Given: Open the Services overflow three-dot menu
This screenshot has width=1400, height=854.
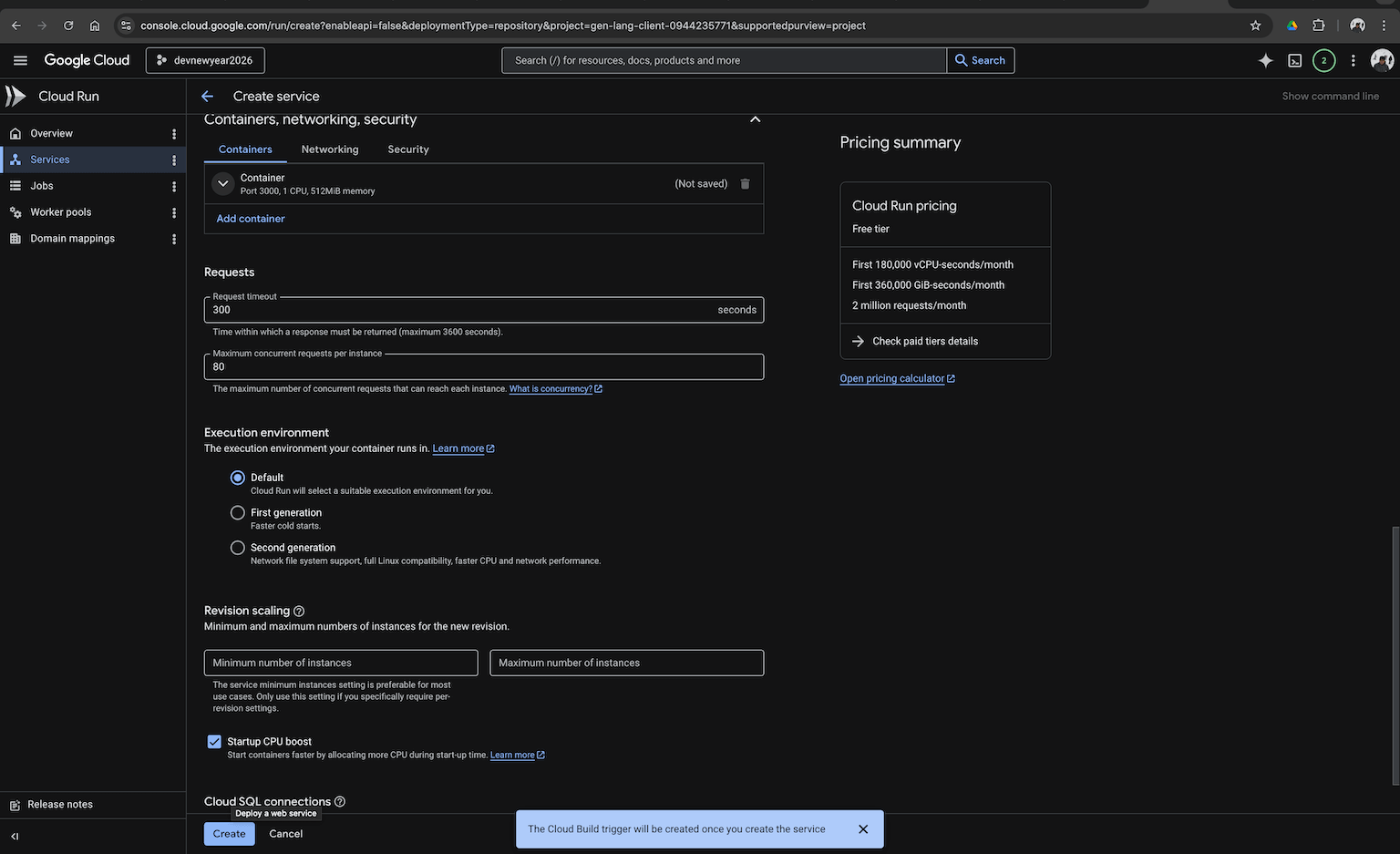Looking at the screenshot, I should pyautogui.click(x=174, y=159).
